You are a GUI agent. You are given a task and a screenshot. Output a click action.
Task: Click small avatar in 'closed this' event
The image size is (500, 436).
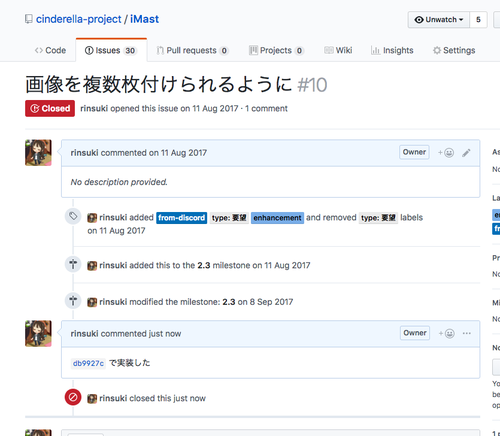(92, 399)
